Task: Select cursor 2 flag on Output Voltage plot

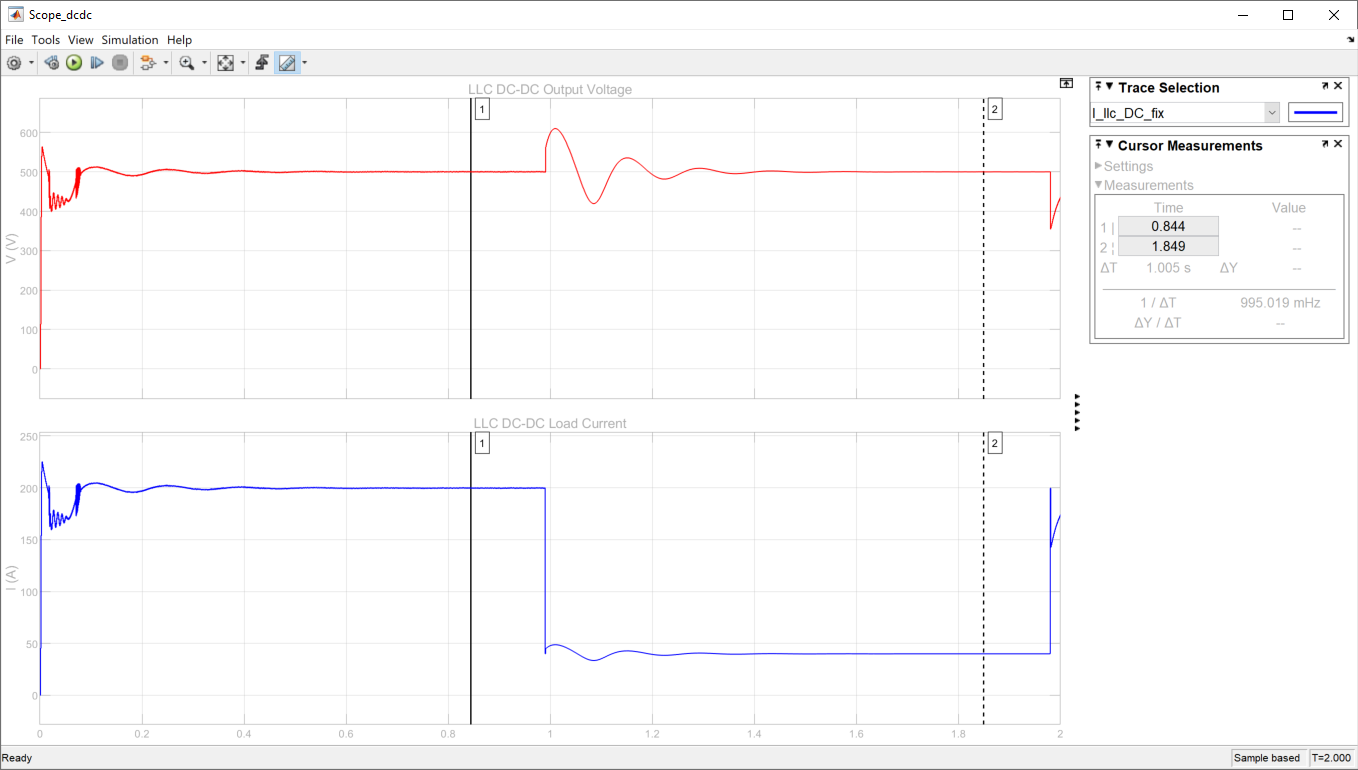Action: [x=994, y=109]
